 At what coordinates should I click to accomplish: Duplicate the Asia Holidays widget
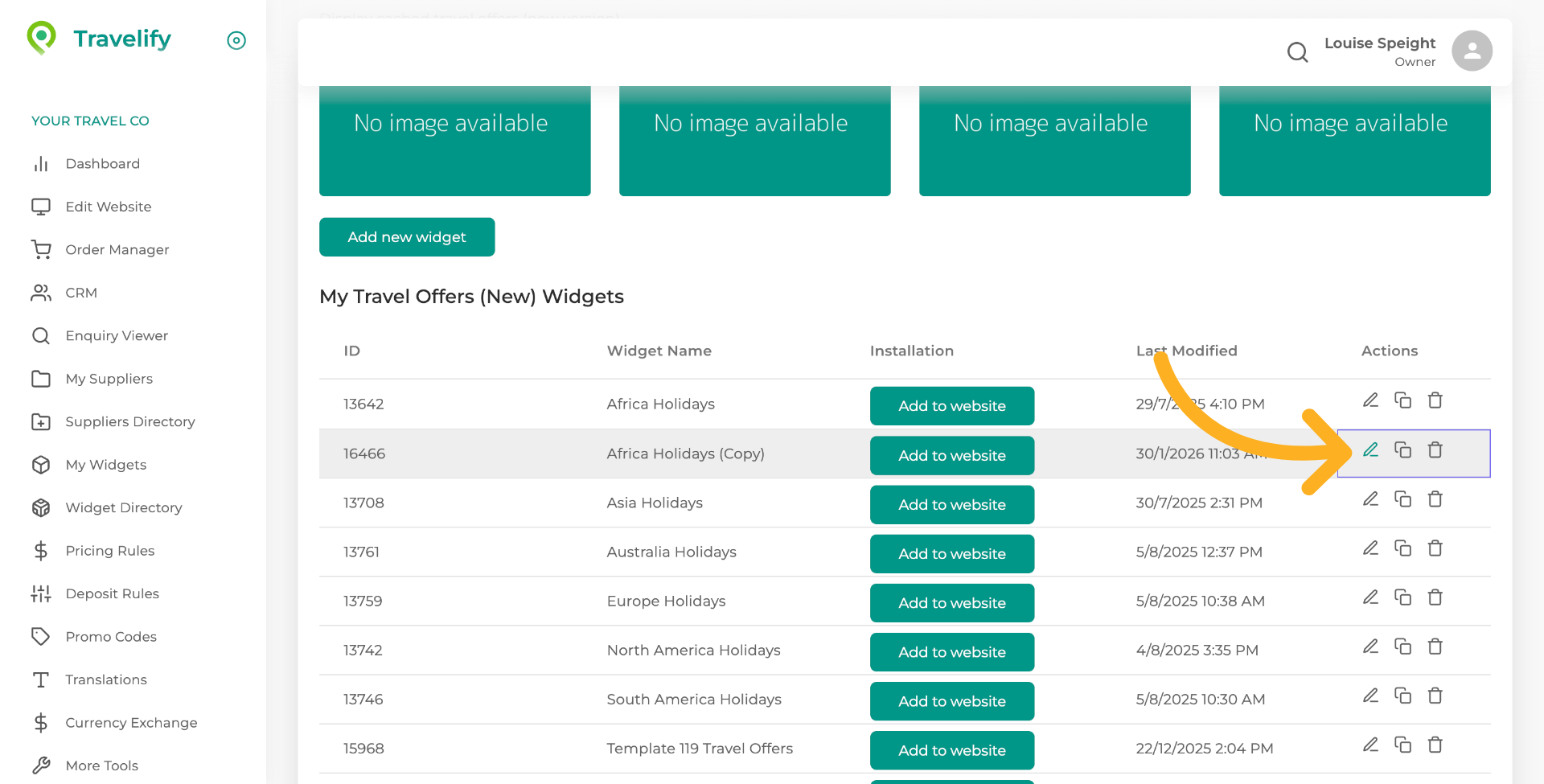(1402, 499)
